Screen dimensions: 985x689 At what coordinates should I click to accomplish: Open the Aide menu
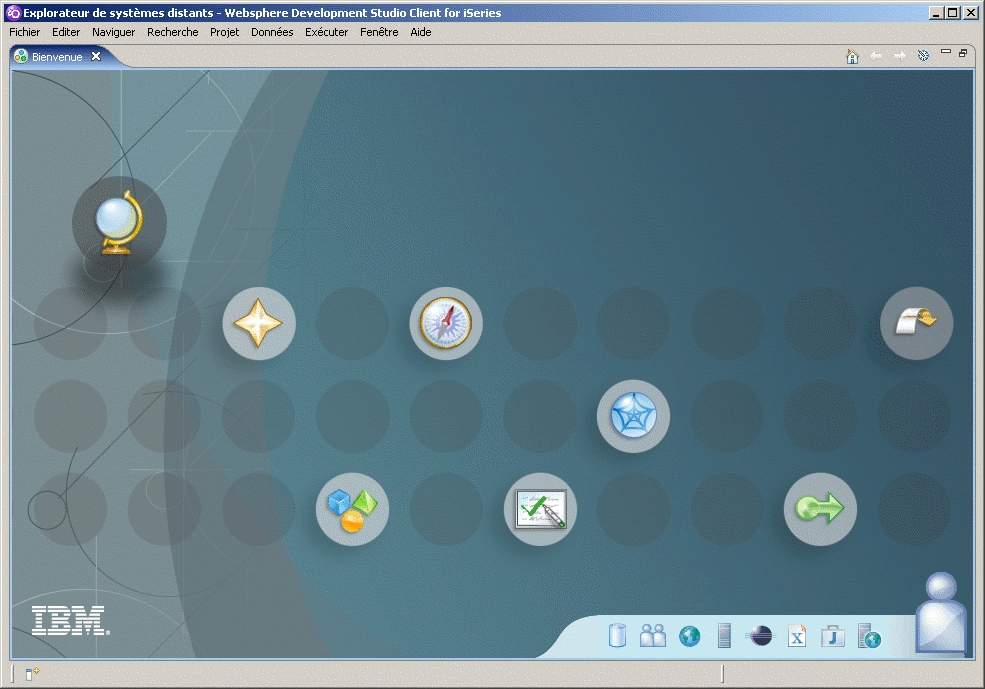click(x=420, y=32)
